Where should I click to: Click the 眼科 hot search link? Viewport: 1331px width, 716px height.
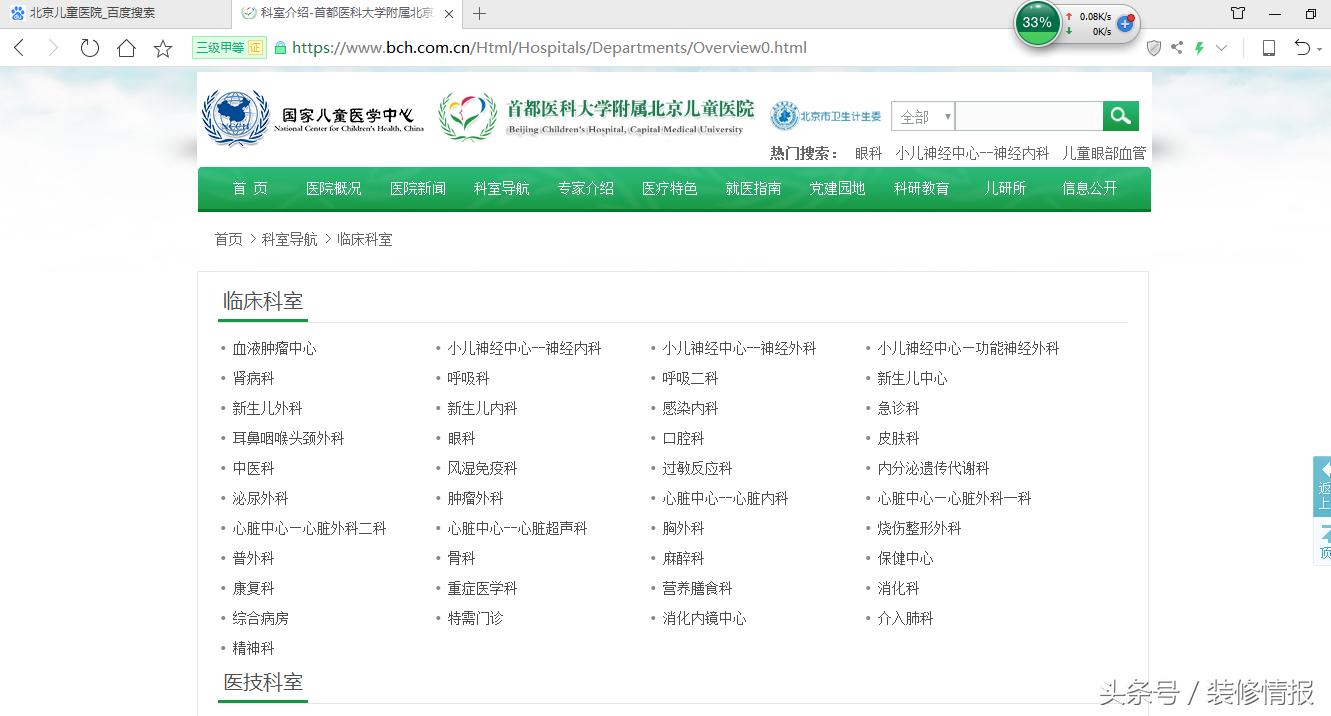[x=866, y=152]
